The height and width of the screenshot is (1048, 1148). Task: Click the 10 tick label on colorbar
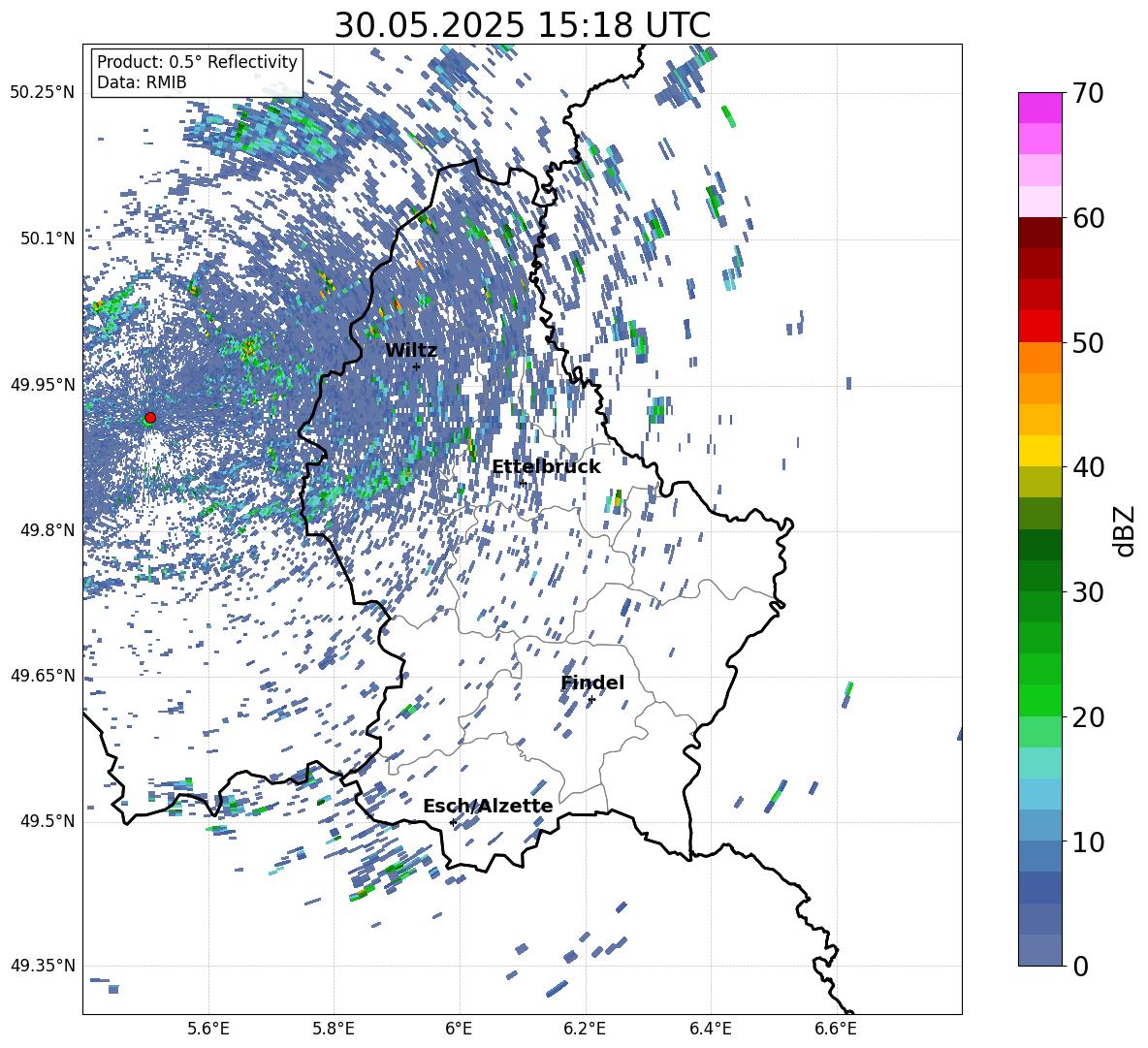(1087, 842)
